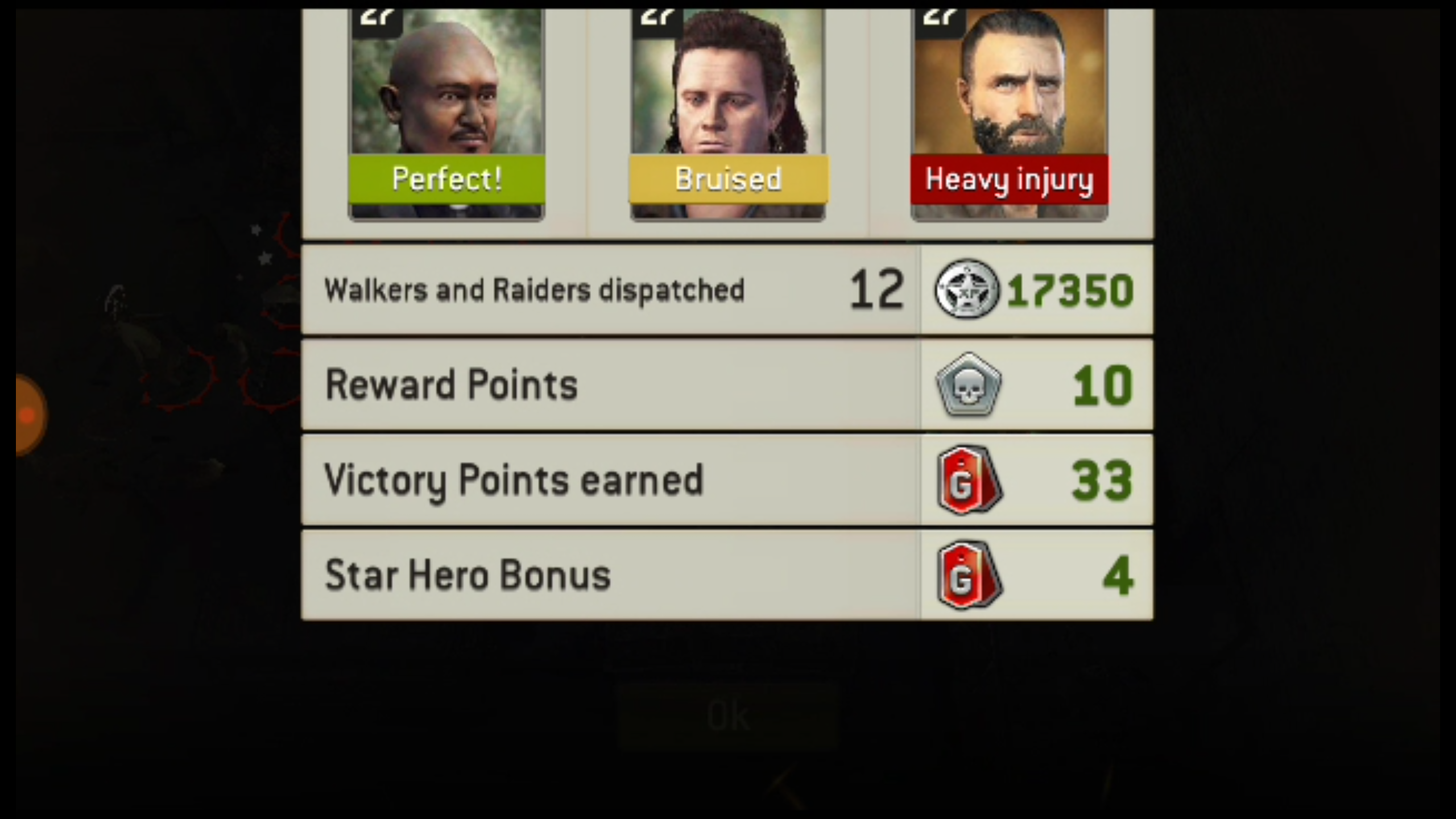Click the red Heavy injury status banner
1456x819 pixels.
click(x=1010, y=179)
